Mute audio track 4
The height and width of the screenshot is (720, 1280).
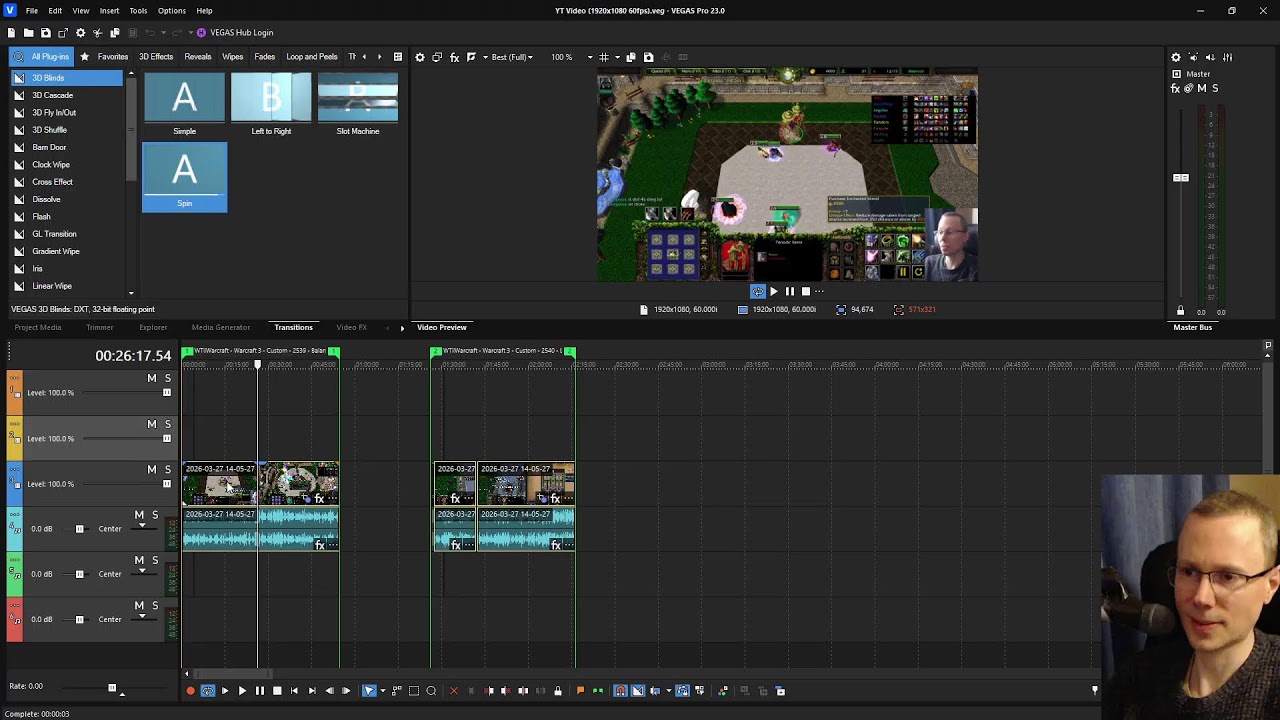pyautogui.click(x=140, y=515)
